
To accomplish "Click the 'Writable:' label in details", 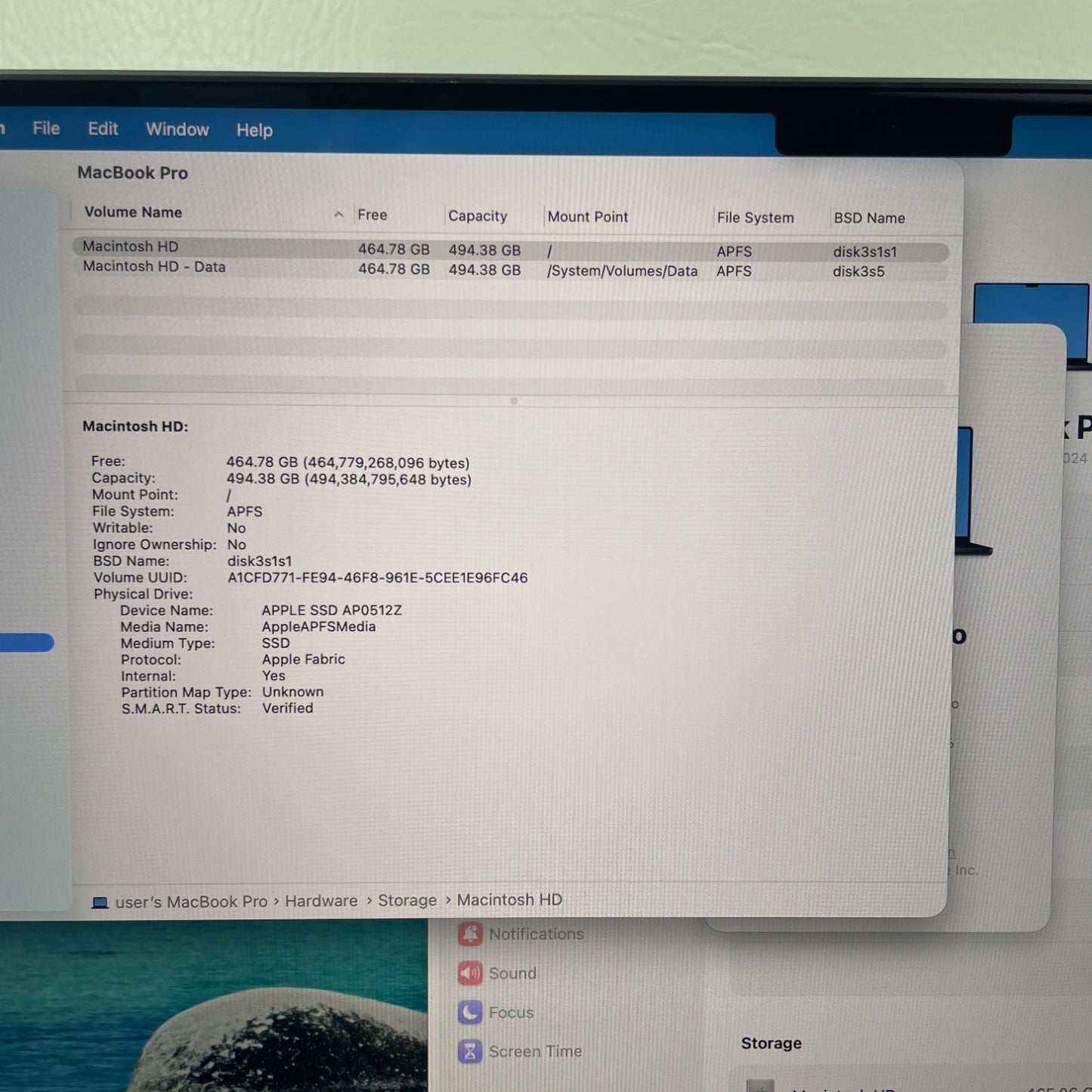I will pyautogui.click(x=122, y=528).
